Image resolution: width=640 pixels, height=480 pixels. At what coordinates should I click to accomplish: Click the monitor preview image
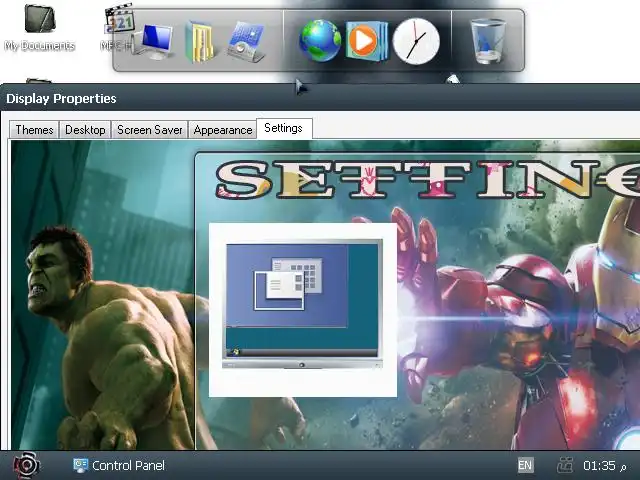click(302, 304)
